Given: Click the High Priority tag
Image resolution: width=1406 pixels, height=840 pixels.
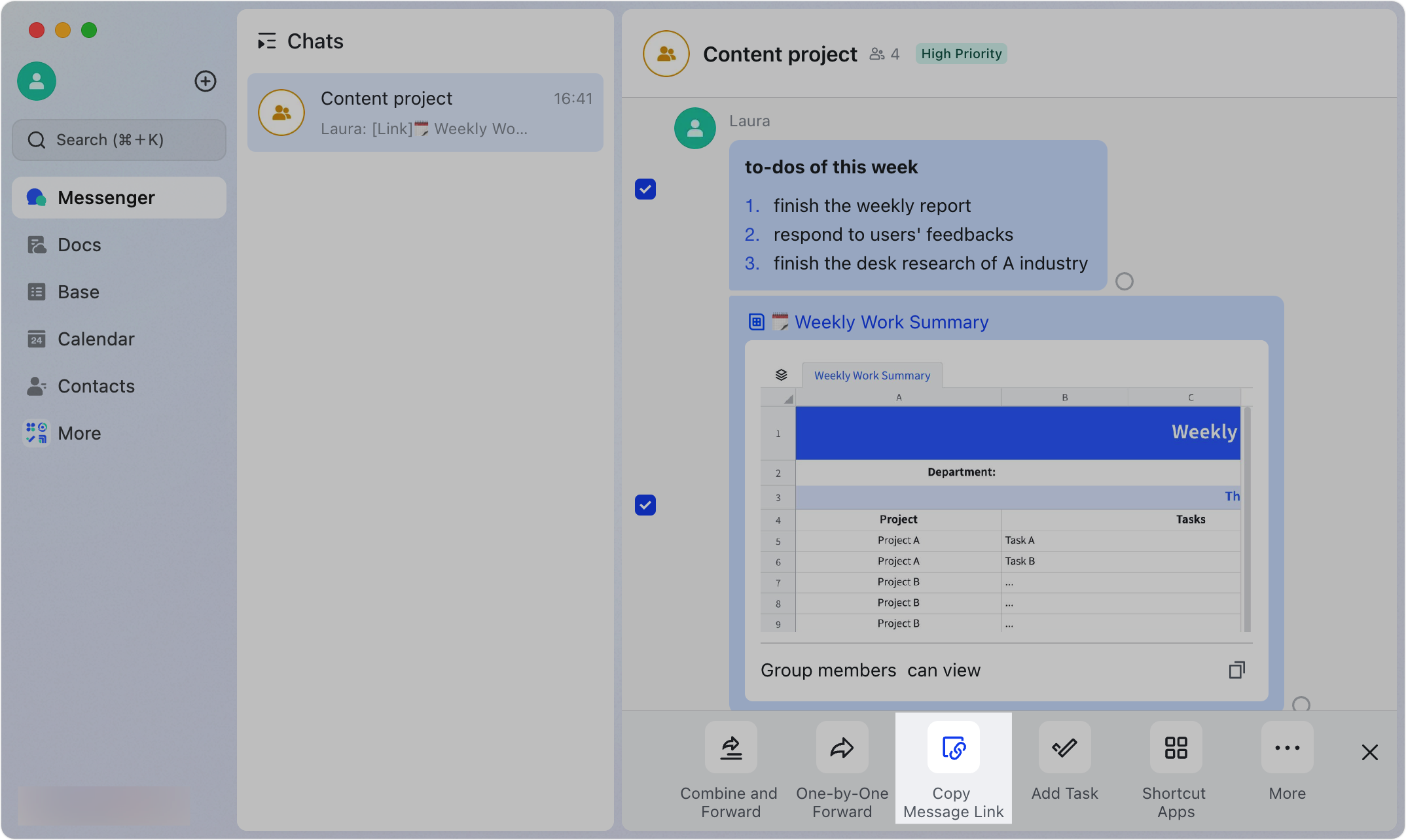Looking at the screenshot, I should (x=961, y=54).
